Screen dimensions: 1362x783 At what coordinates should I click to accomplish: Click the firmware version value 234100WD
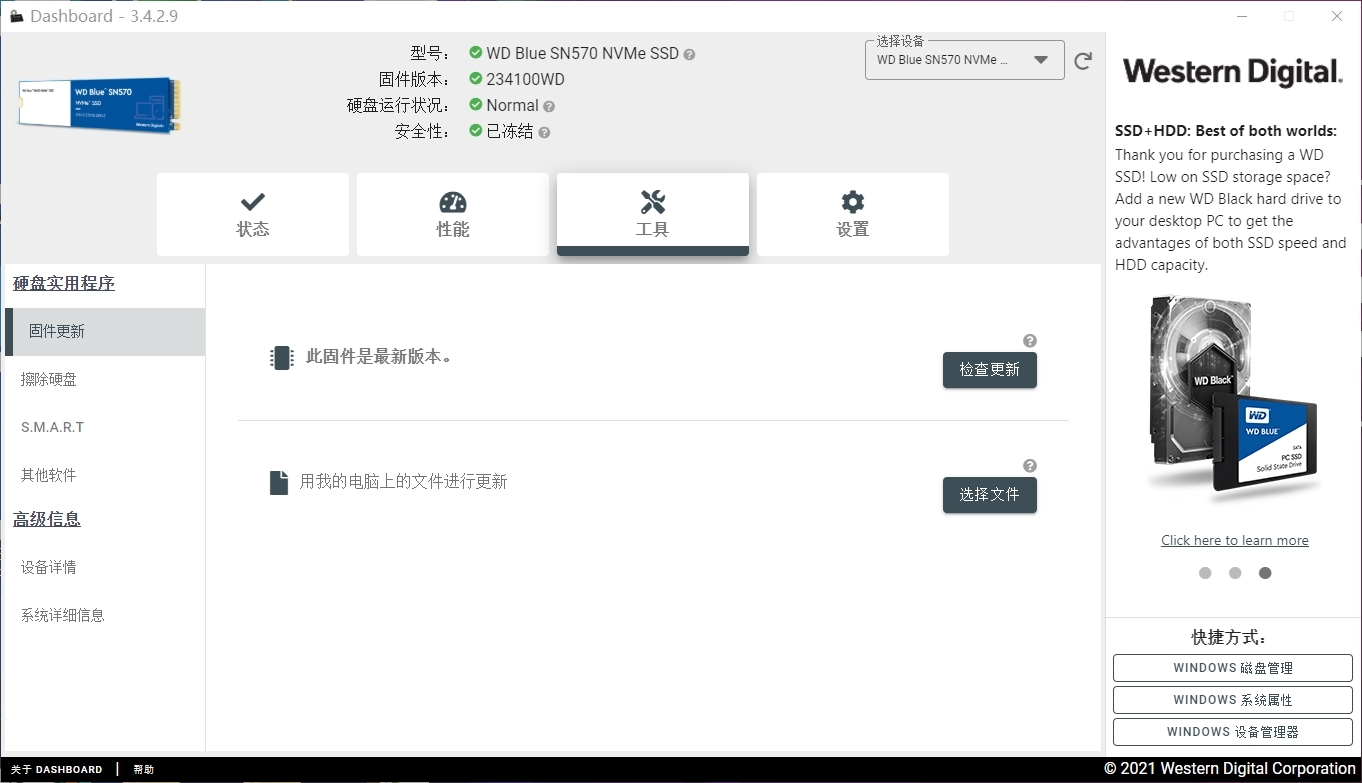pyautogui.click(x=525, y=80)
